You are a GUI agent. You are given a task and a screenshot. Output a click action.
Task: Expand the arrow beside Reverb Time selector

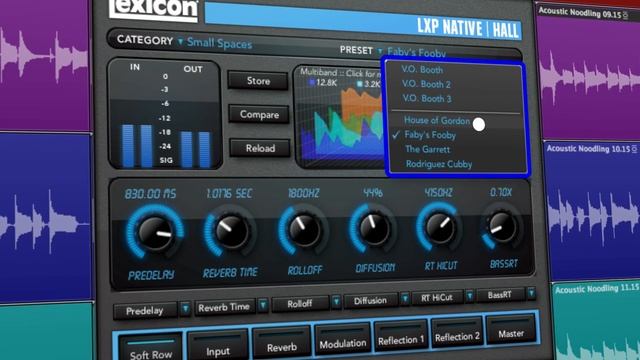tap(263, 305)
